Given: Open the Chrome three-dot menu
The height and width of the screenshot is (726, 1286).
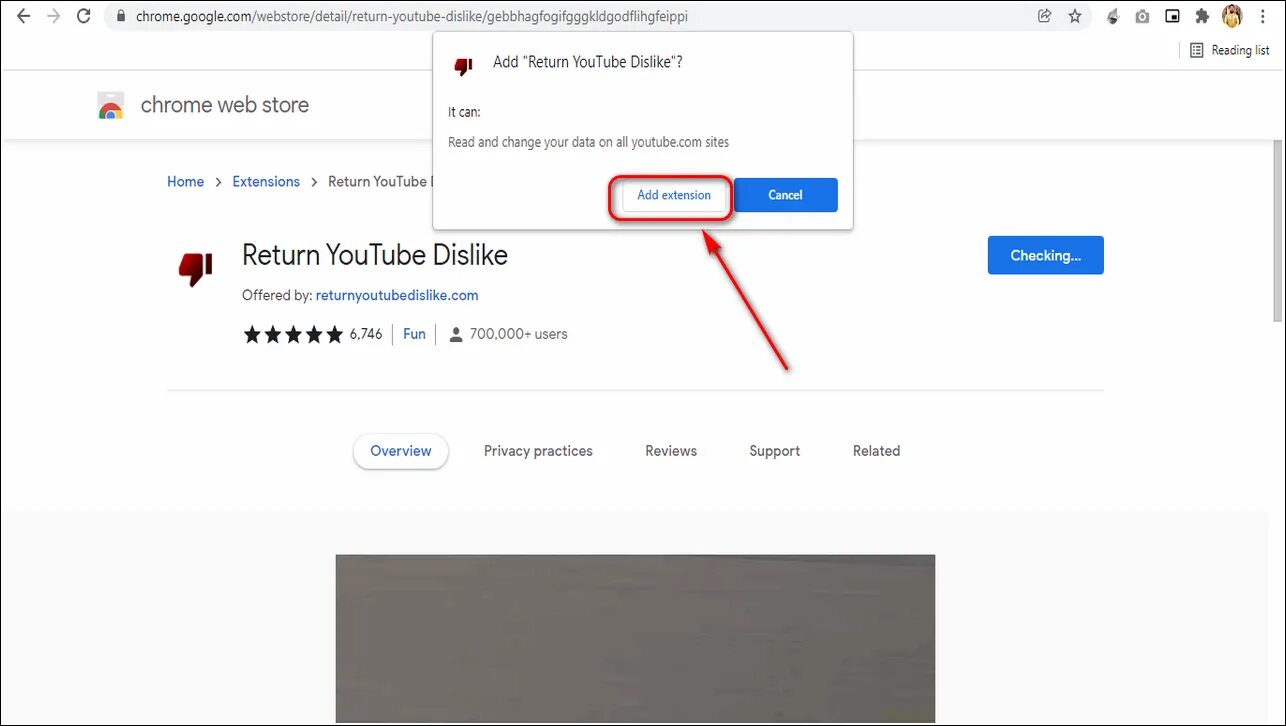Looking at the screenshot, I should 1262,16.
